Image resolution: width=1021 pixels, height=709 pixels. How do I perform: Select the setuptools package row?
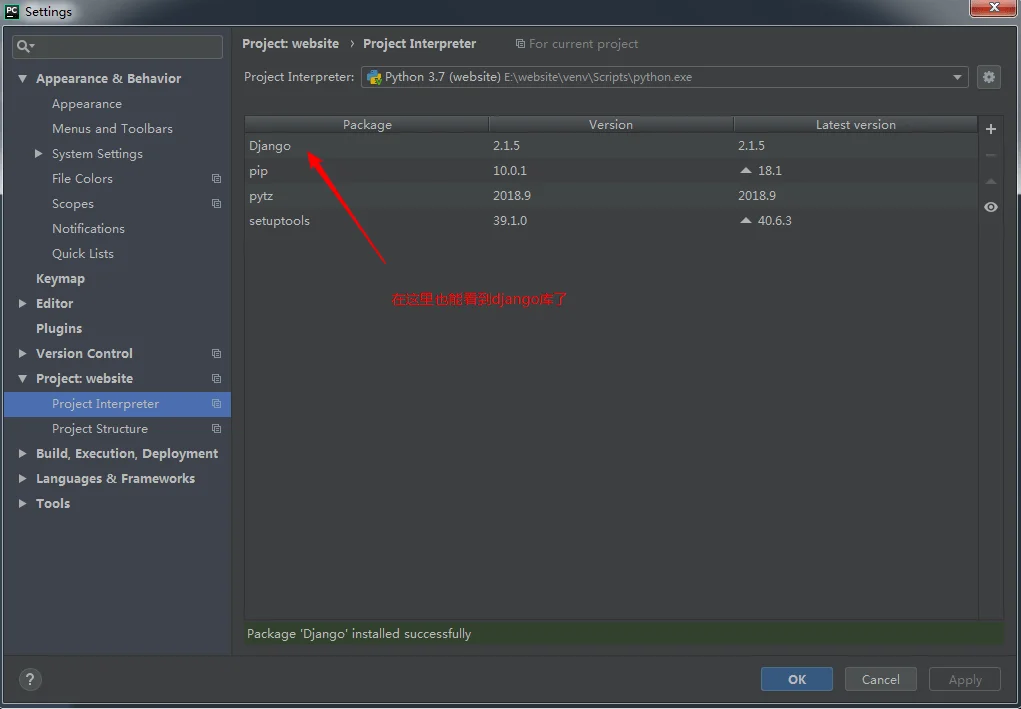(x=611, y=221)
